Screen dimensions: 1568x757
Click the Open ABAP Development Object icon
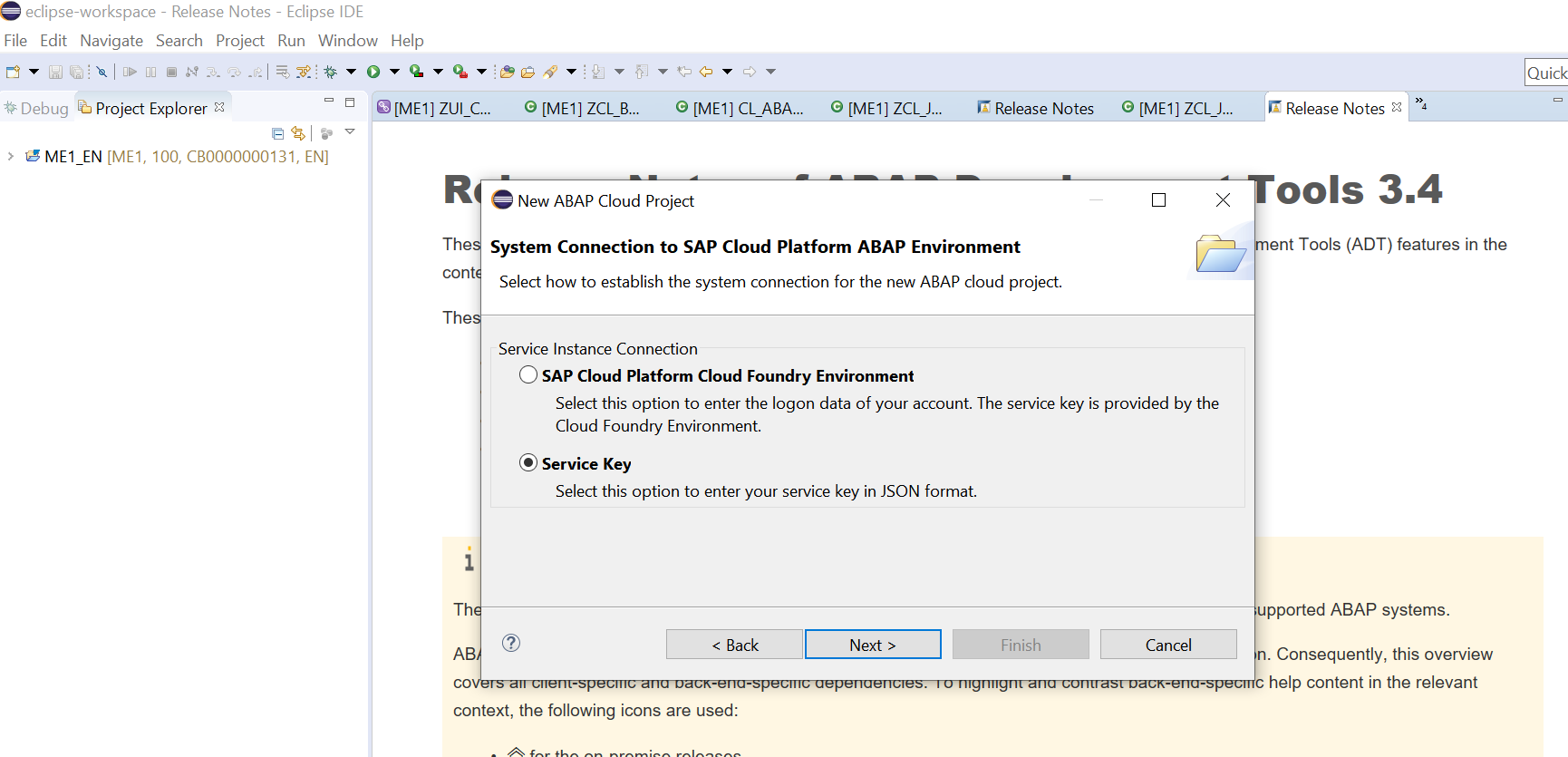(508, 72)
